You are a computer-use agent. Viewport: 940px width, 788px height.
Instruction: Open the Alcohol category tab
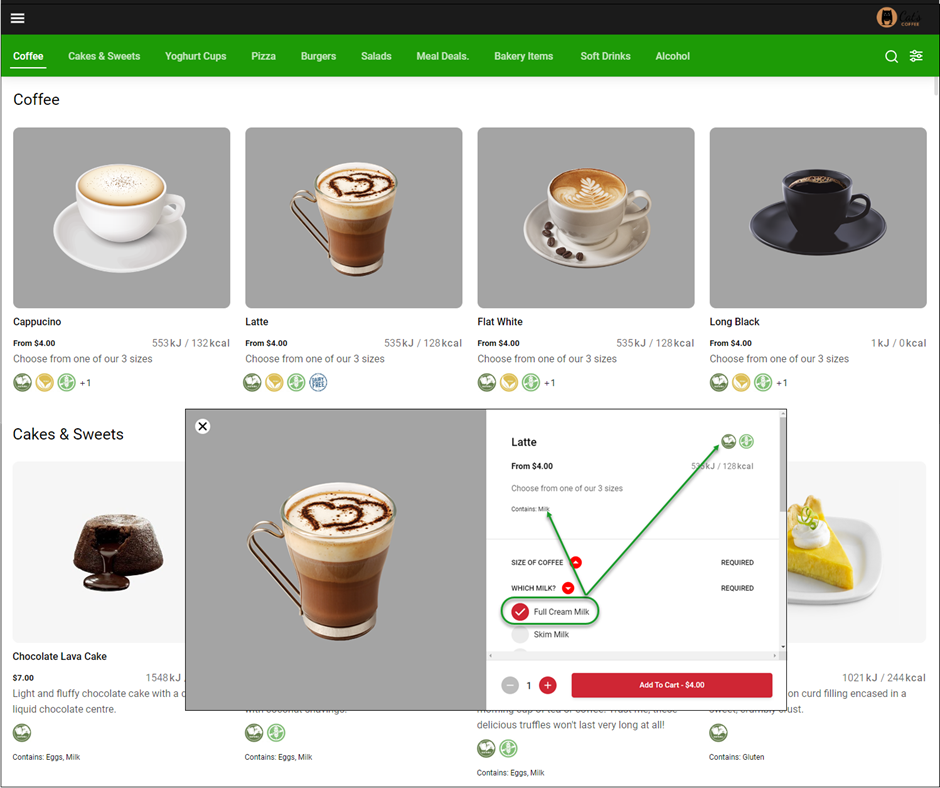click(673, 56)
